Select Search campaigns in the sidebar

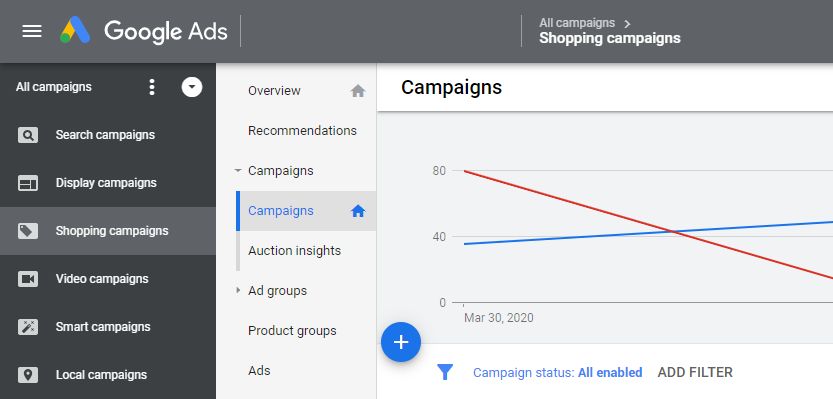108,135
